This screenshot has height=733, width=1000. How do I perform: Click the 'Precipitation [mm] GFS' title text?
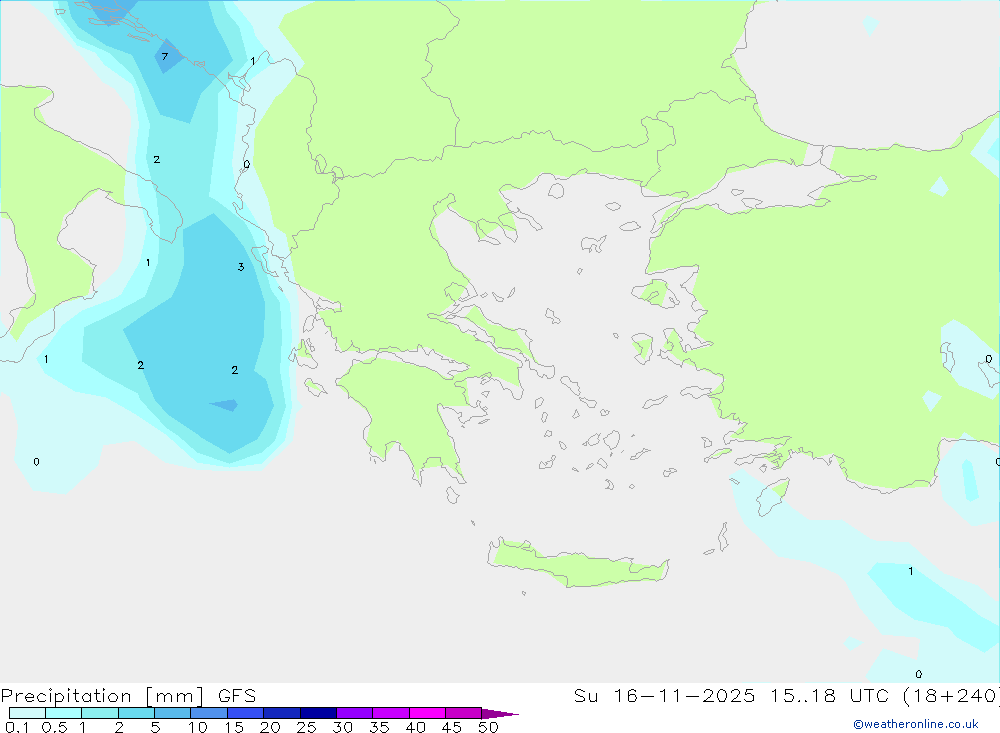(x=128, y=696)
